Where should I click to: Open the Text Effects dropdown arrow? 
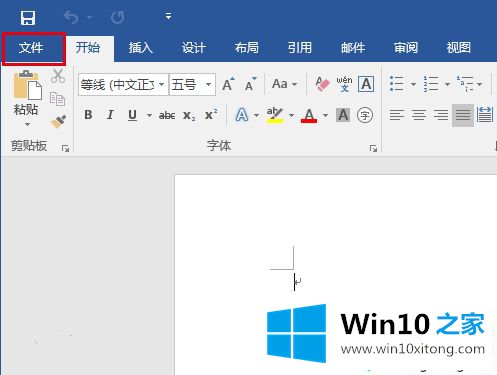point(256,115)
